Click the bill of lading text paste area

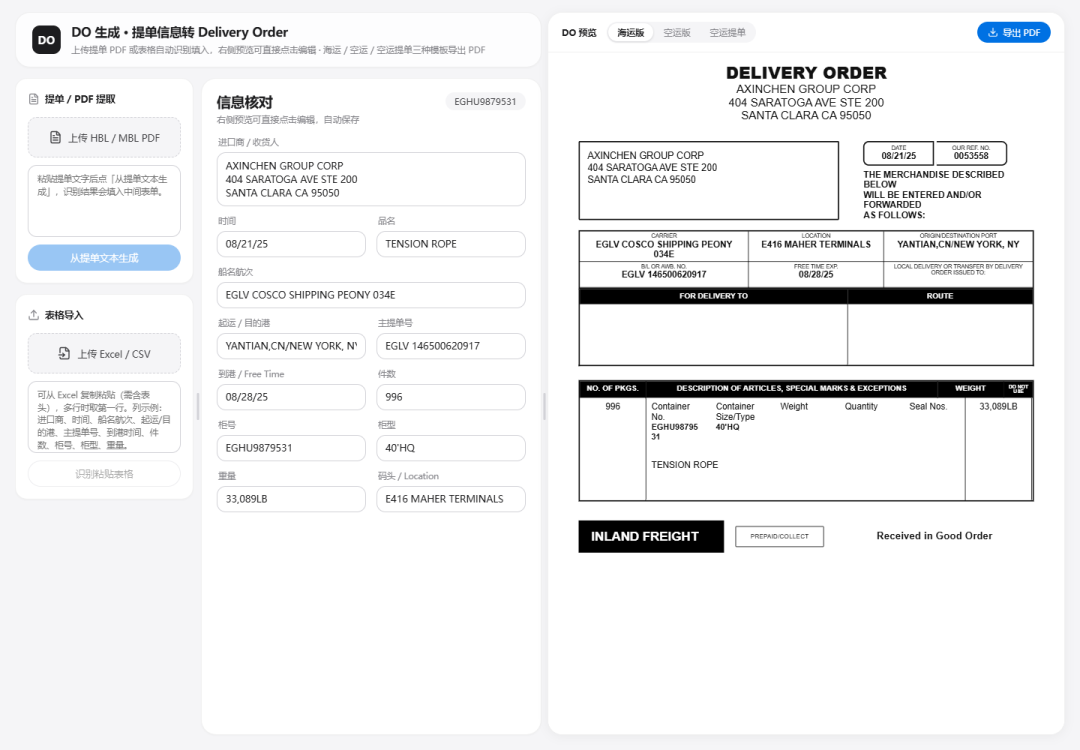click(104, 200)
